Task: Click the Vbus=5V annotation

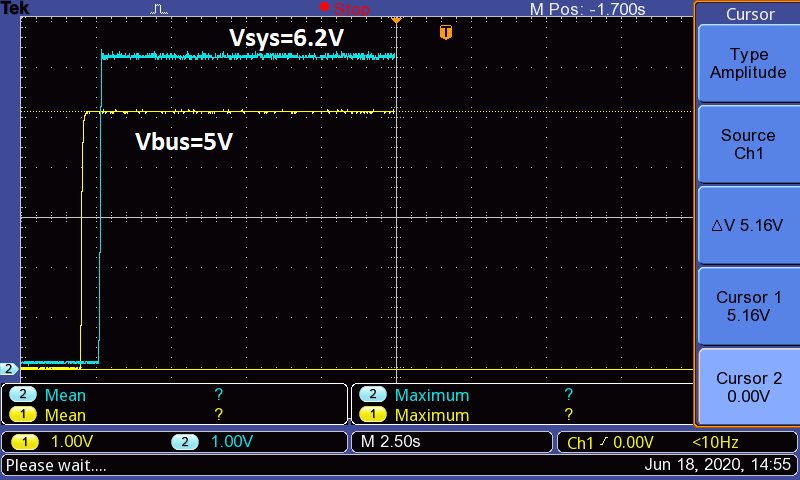Action: [184, 141]
